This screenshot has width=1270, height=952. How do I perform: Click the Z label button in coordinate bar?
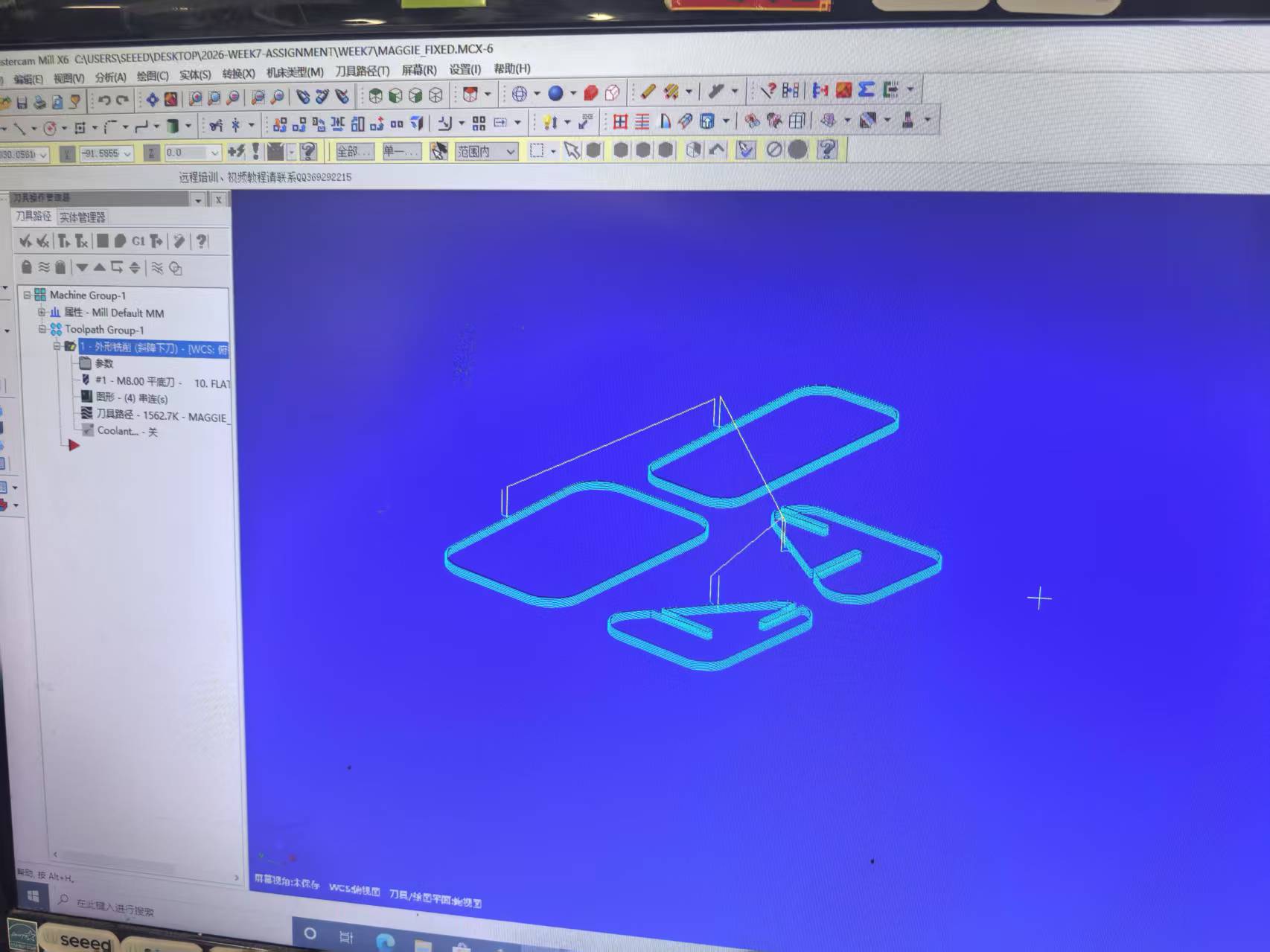click(x=151, y=153)
